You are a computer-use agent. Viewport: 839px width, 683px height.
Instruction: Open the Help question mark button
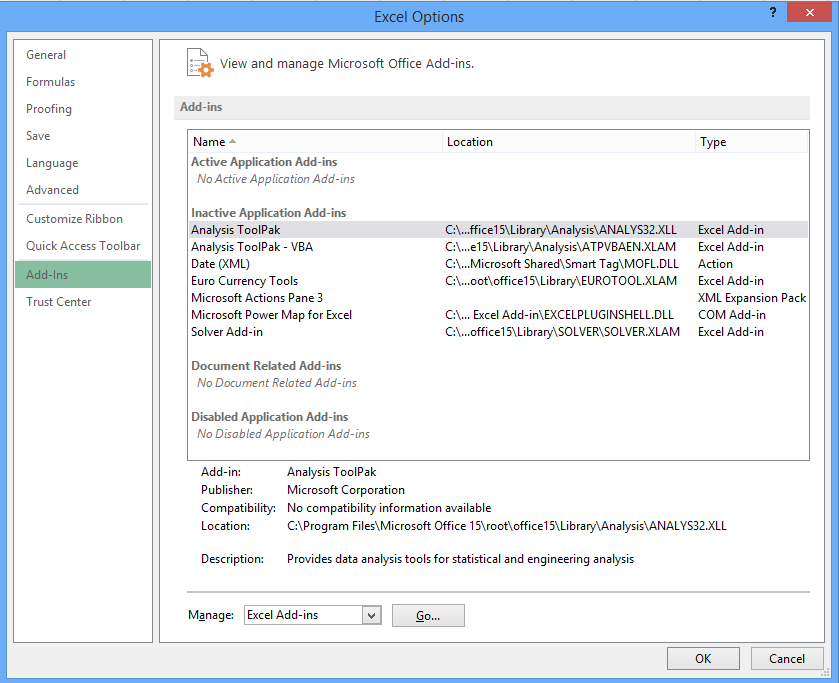click(773, 12)
